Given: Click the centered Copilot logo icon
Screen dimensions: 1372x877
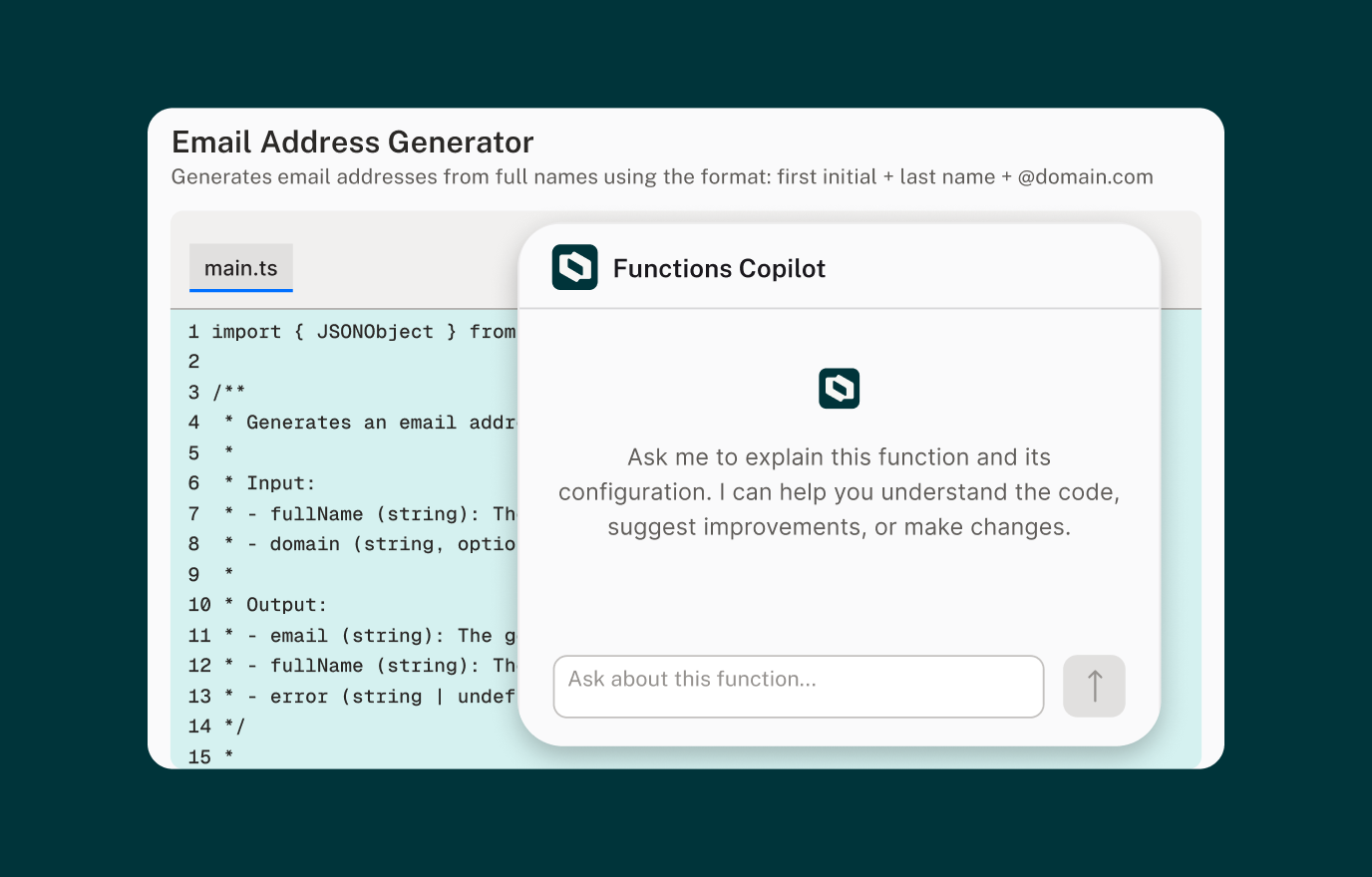Looking at the screenshot, I should pos(840,389).
